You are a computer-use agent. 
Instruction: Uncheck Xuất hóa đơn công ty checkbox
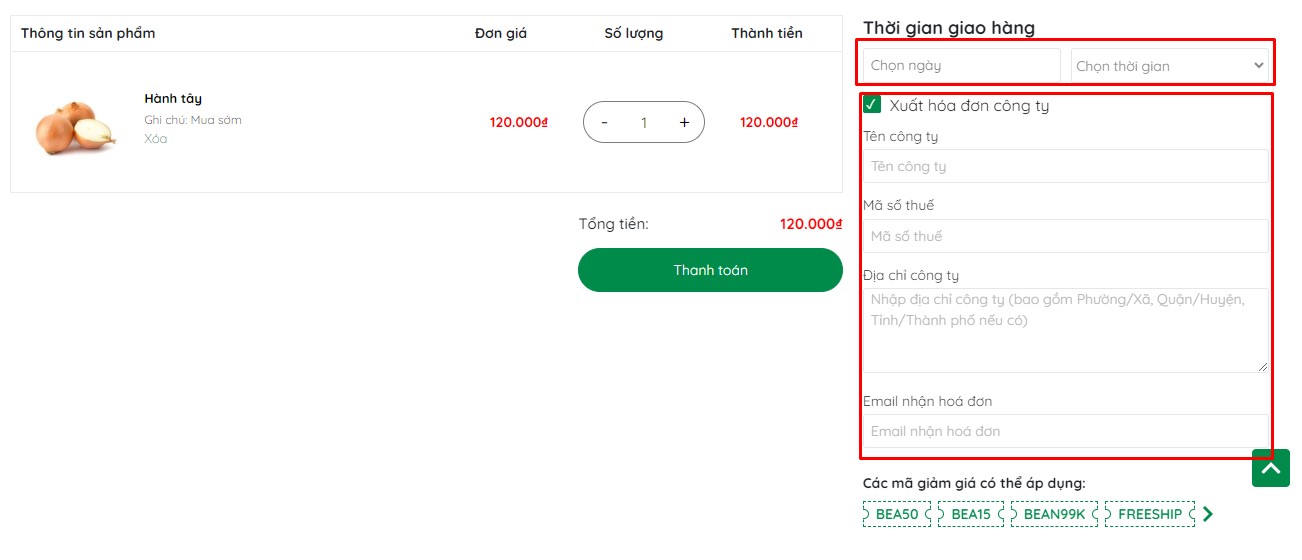(872, 105)
